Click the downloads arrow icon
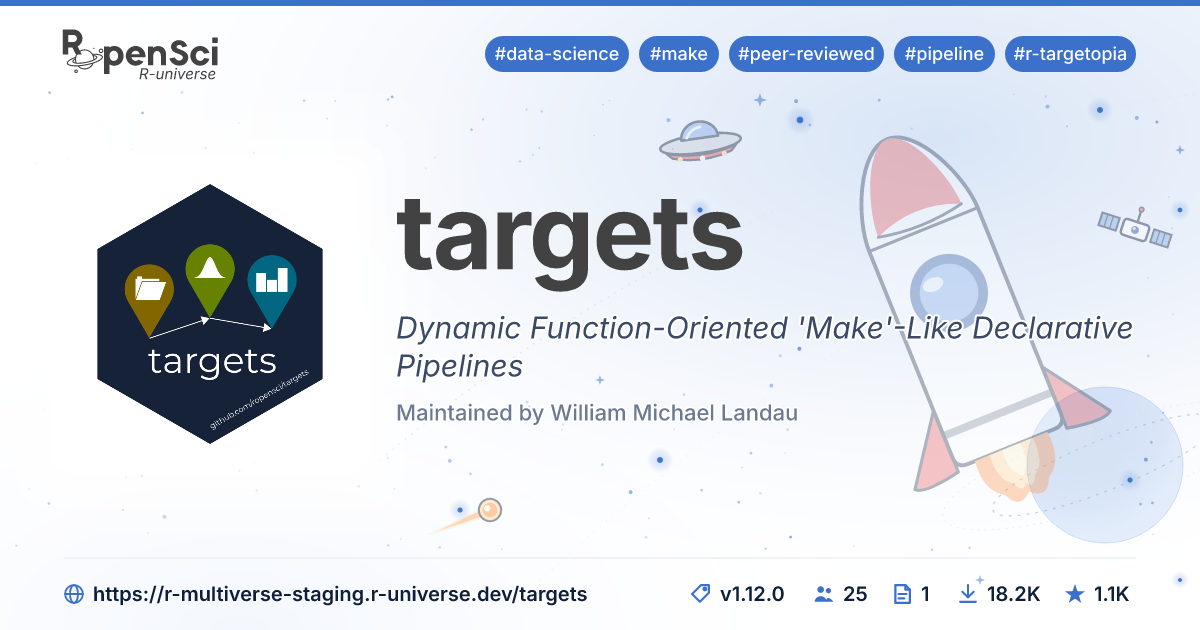 click(x=968, y=594)
